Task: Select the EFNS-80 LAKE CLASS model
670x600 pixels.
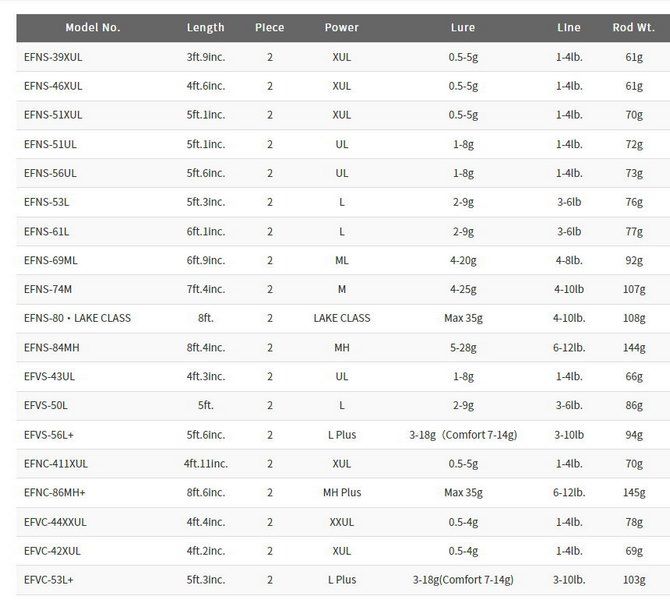Action: [77, 318]
